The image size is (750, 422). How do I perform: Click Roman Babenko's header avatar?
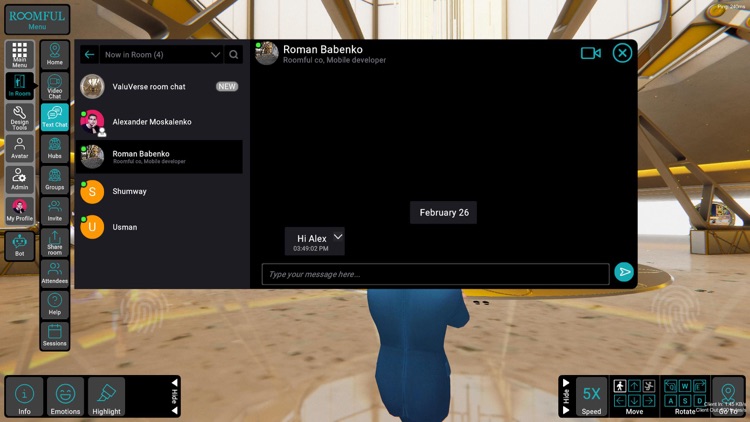point(267,53)
